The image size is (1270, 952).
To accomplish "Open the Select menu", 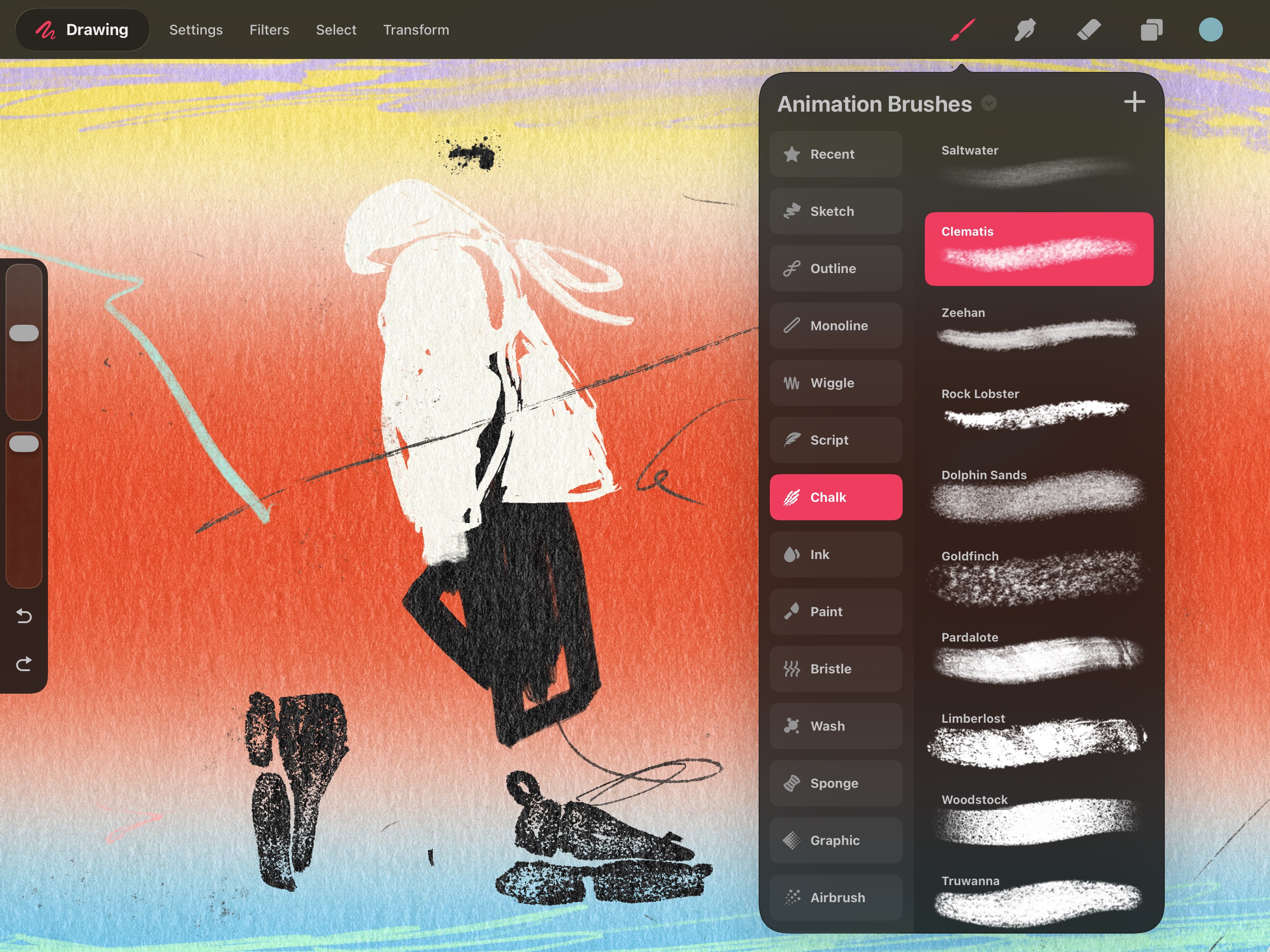I will click(336, 29).
